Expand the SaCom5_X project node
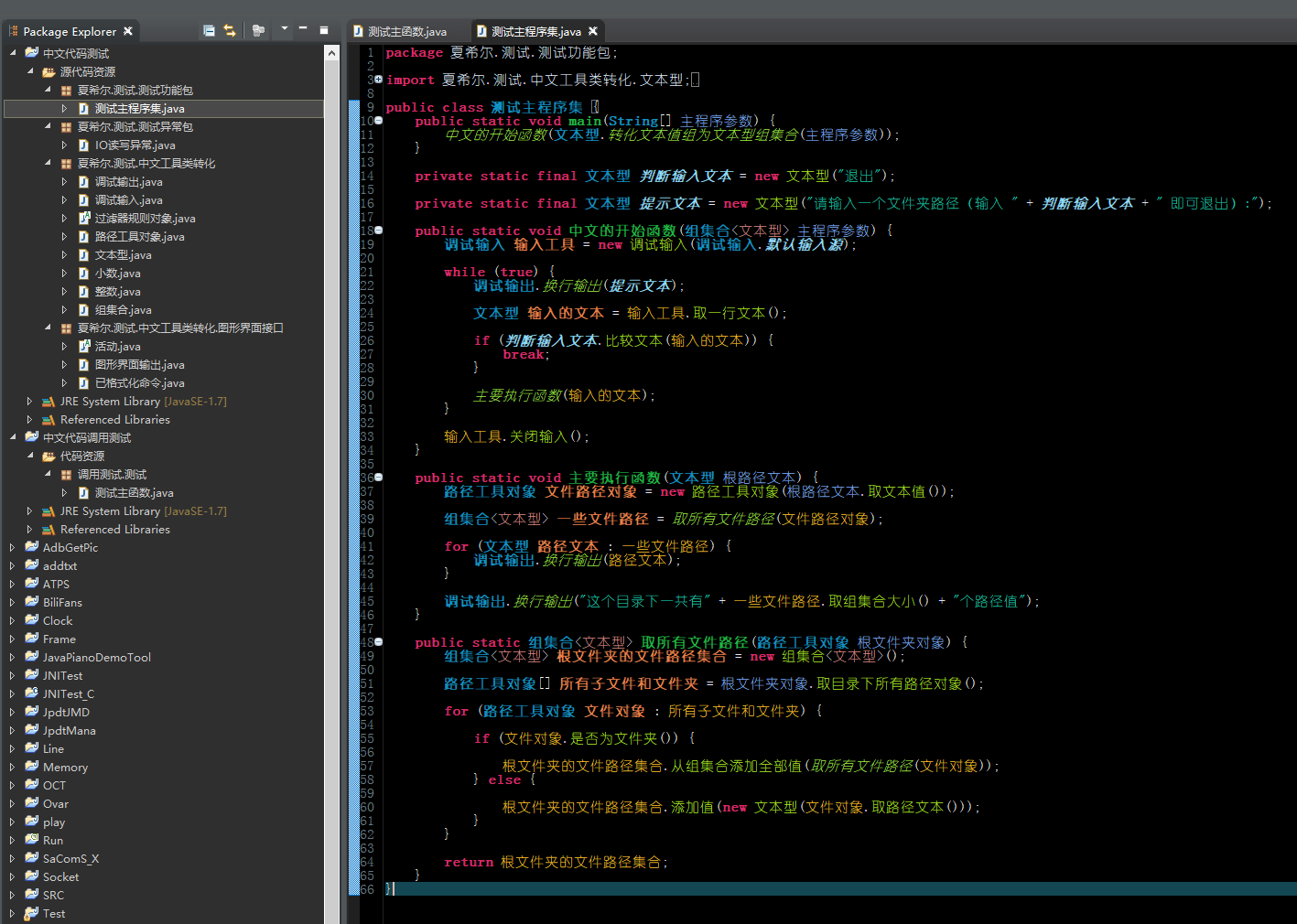 [13, 858]
